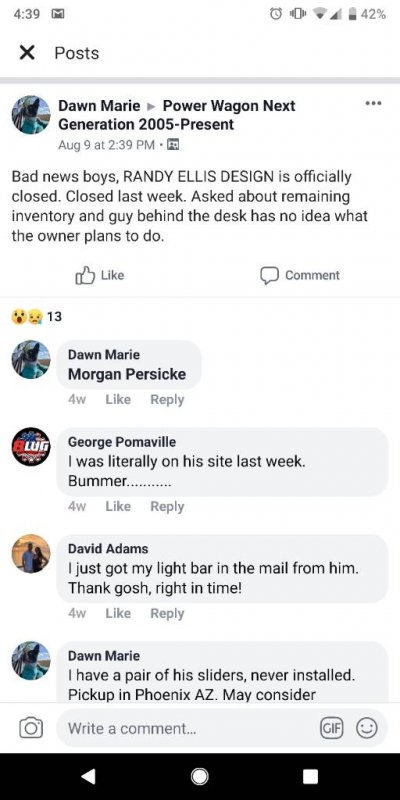Tap Android recent apps square
Viewport: 400px width, 800px height.
[x=310, y=776]
